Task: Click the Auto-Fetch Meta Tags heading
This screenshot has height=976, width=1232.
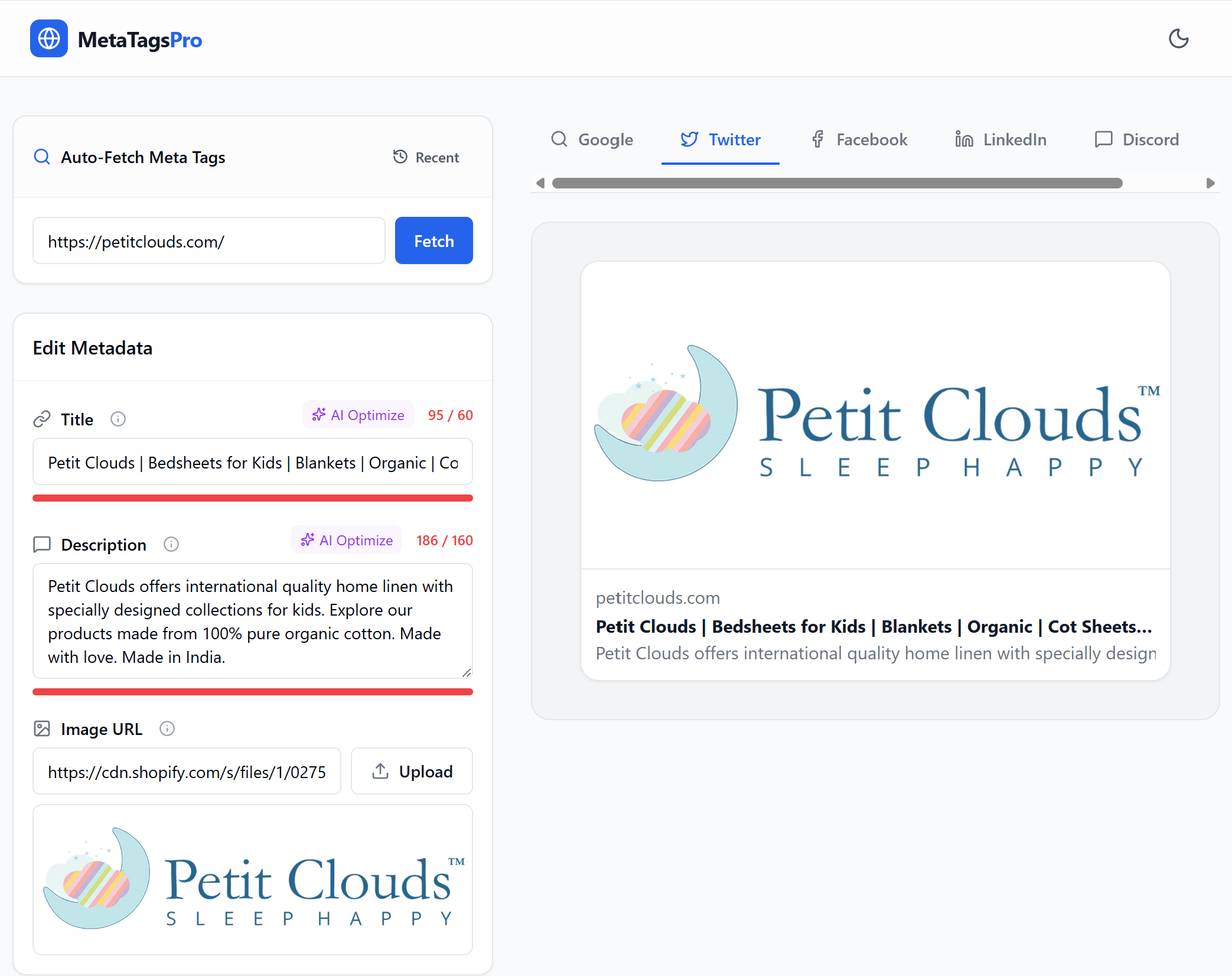Action: click(143, 157)
